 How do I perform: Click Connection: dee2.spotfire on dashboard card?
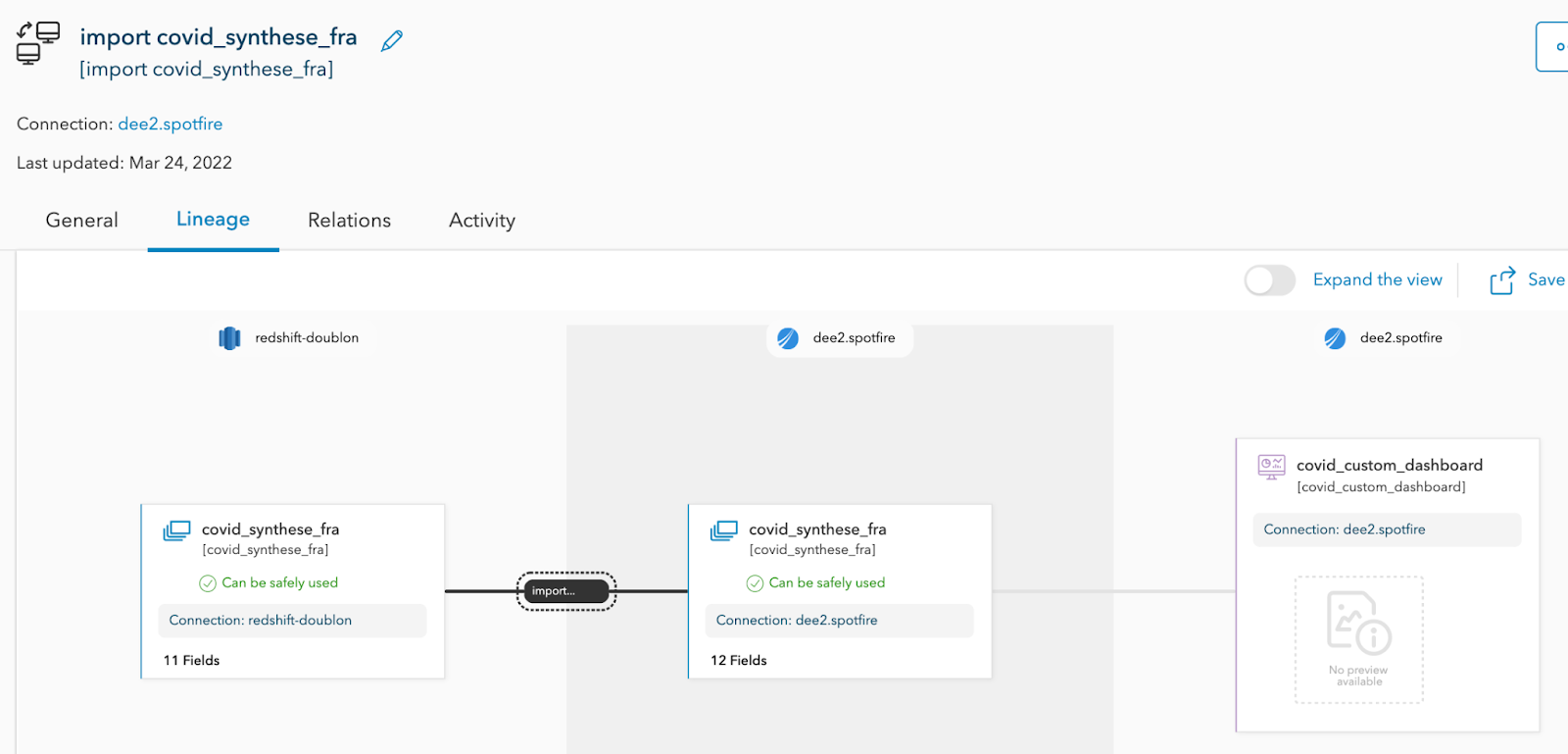point(1387,529)
